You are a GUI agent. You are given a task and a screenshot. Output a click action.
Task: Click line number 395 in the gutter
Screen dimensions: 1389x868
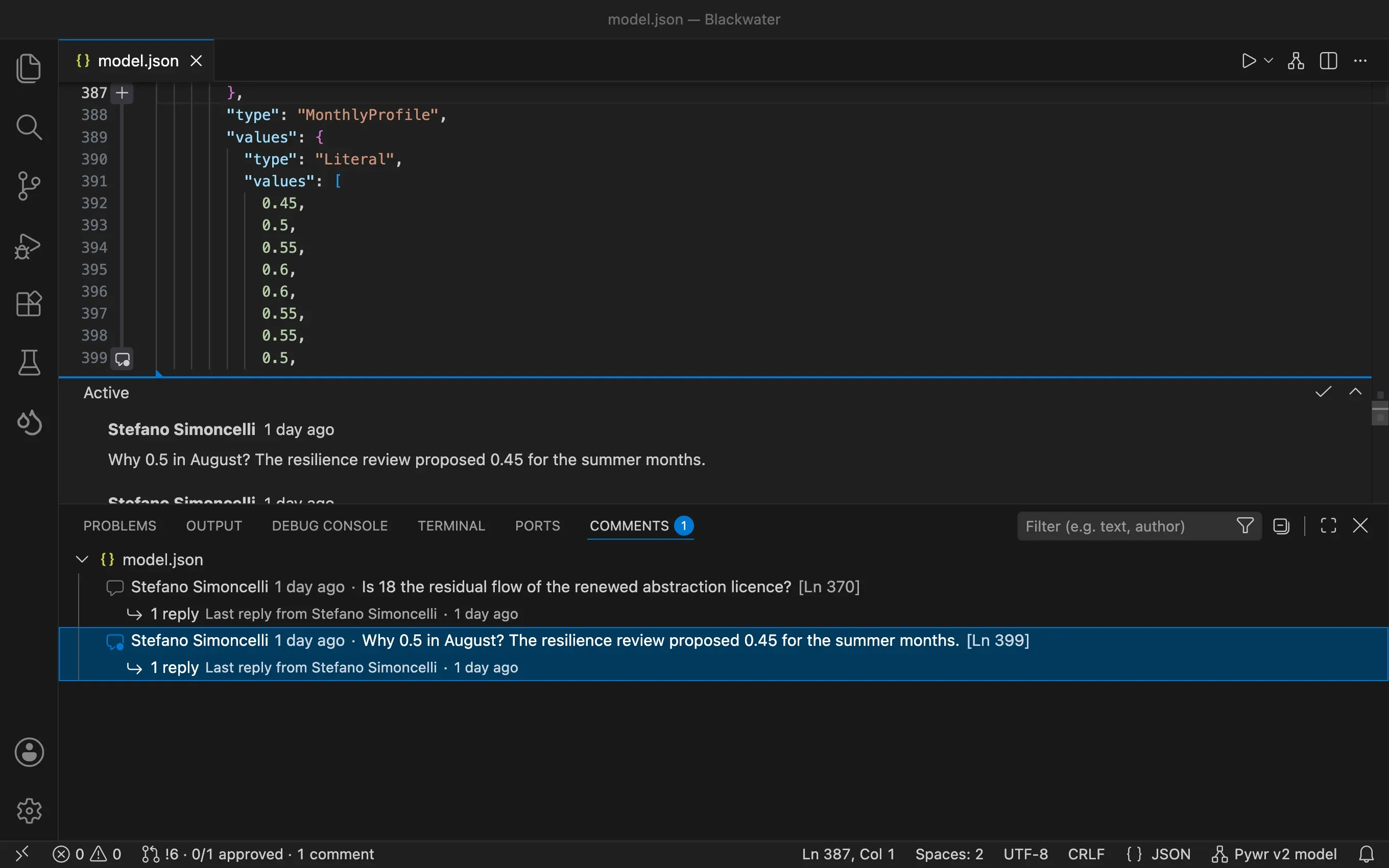[94, 269]
